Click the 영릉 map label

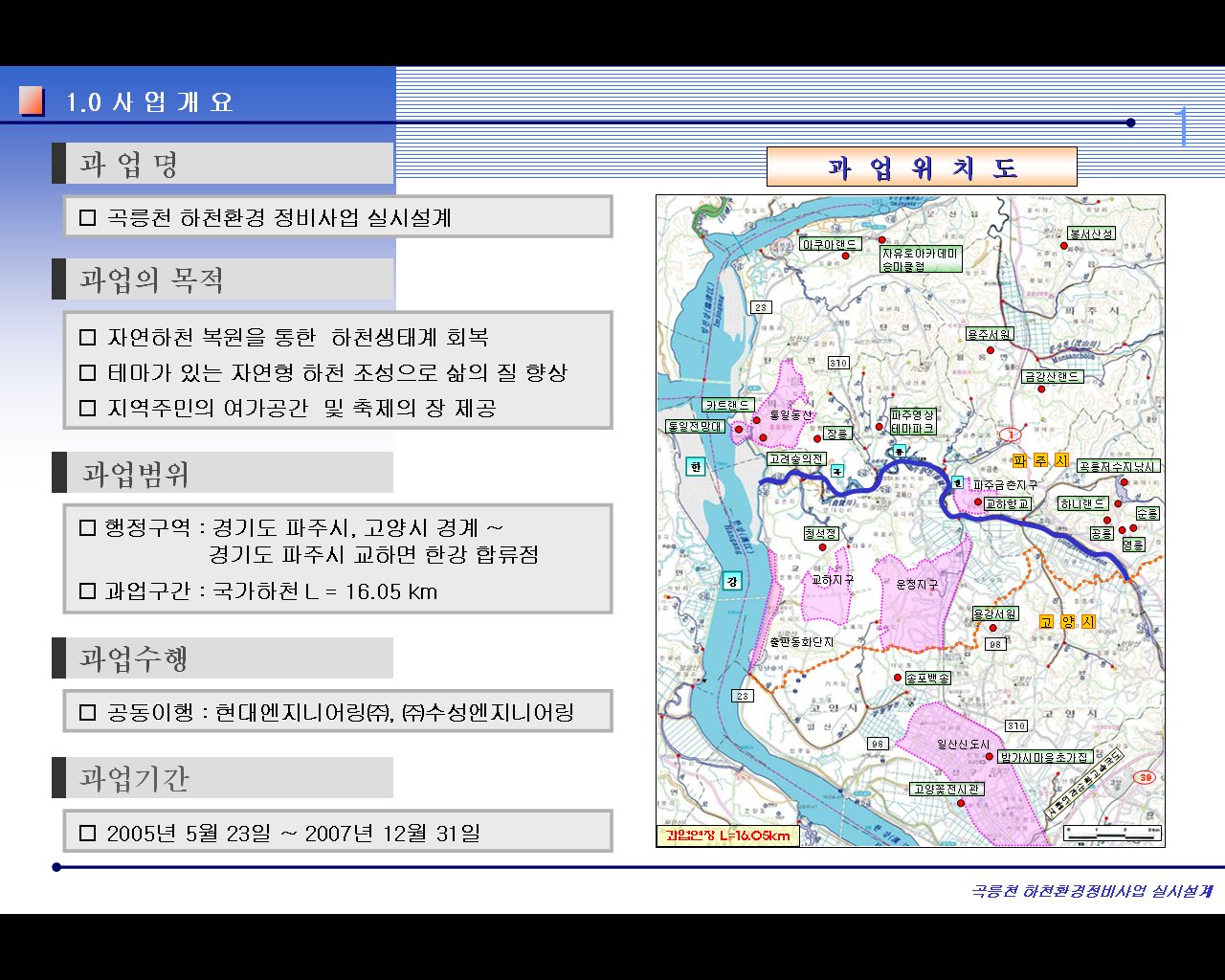(x=1133, y=545)
